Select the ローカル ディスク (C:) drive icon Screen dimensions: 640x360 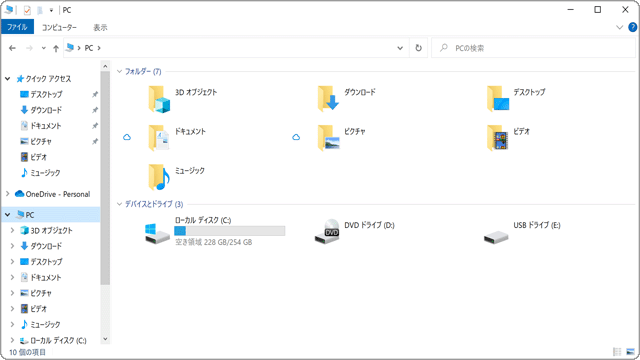[157, 233]
